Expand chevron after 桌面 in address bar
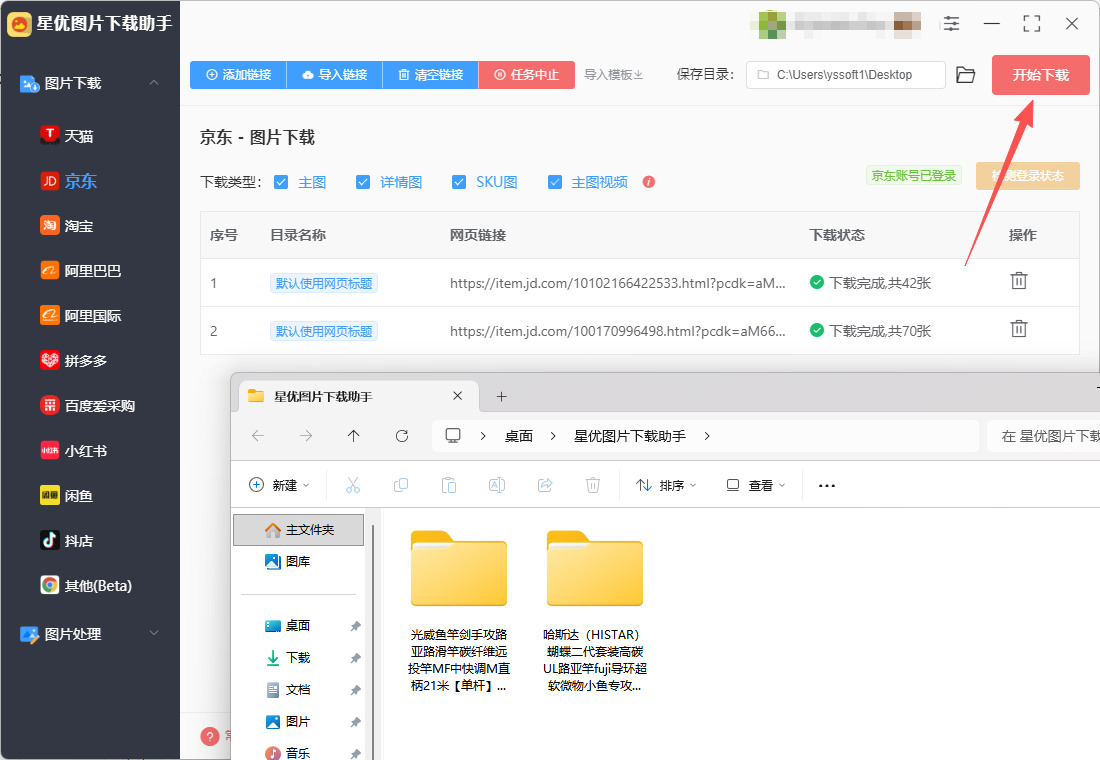1100x760 pixels. click(x=554, y=436)
